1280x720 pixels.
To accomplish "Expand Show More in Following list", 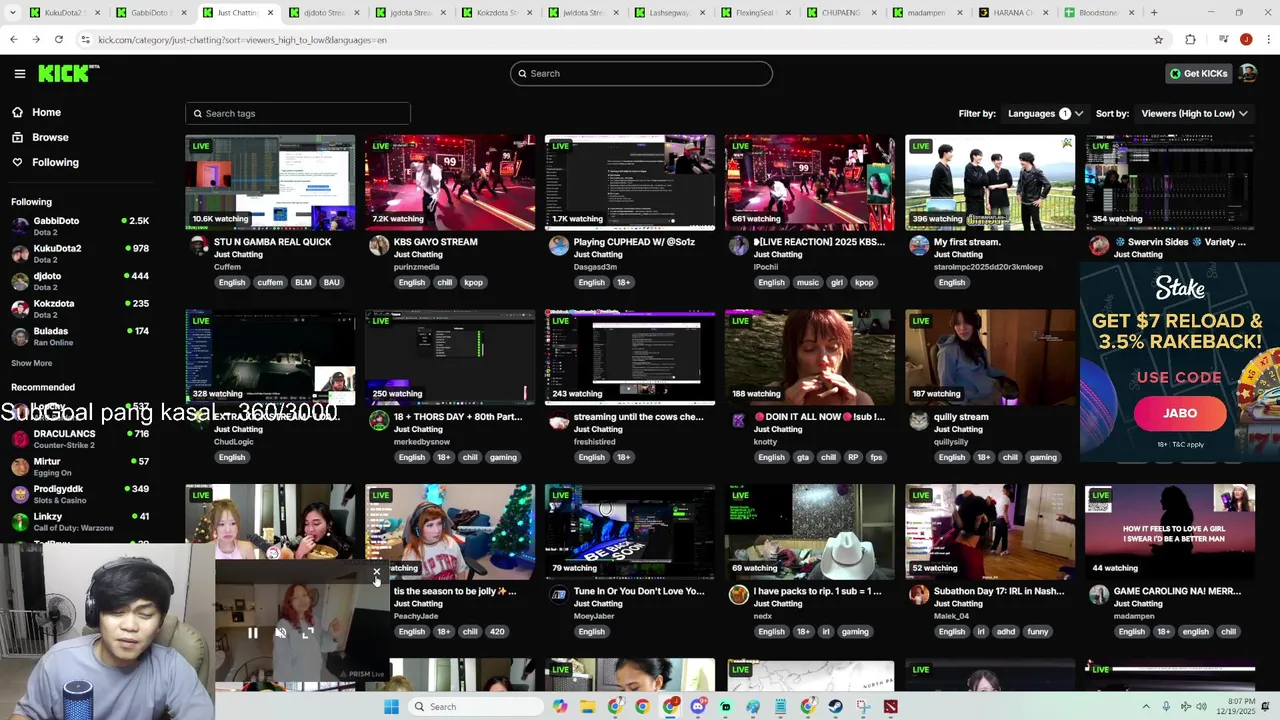I will (x=32, y=363).
